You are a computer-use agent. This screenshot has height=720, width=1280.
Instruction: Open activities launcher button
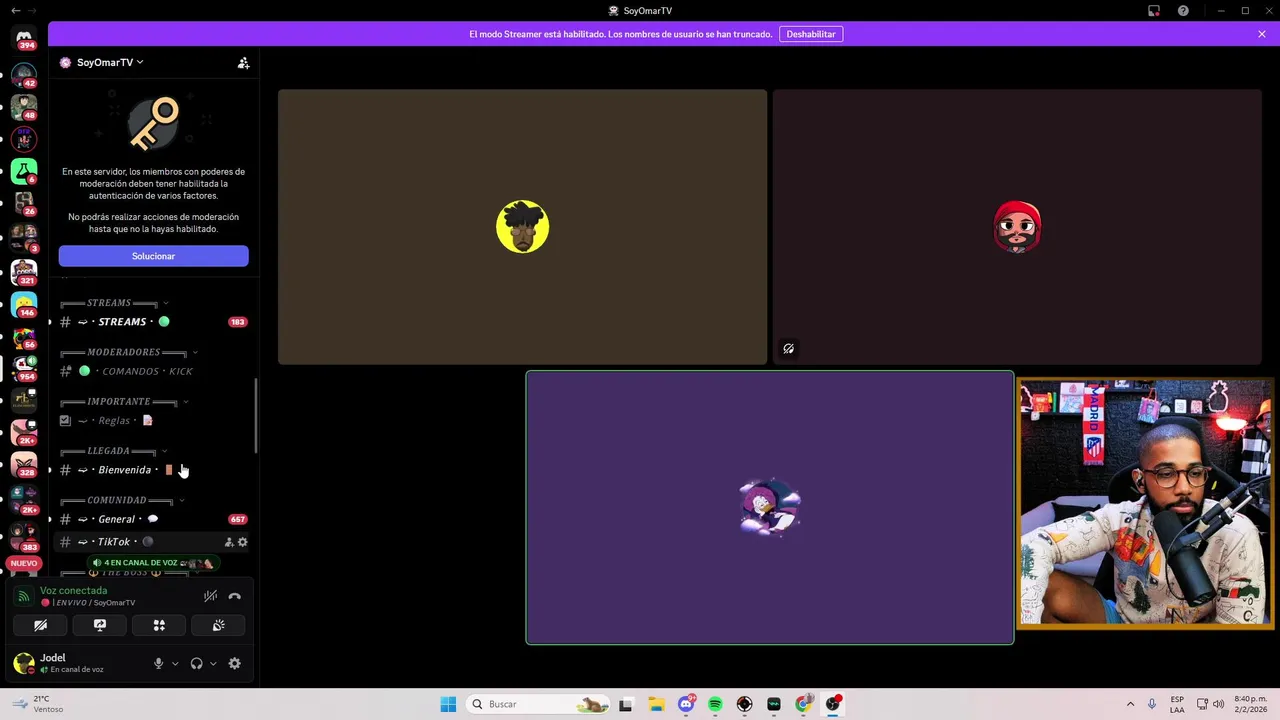[x=159, y=625]
